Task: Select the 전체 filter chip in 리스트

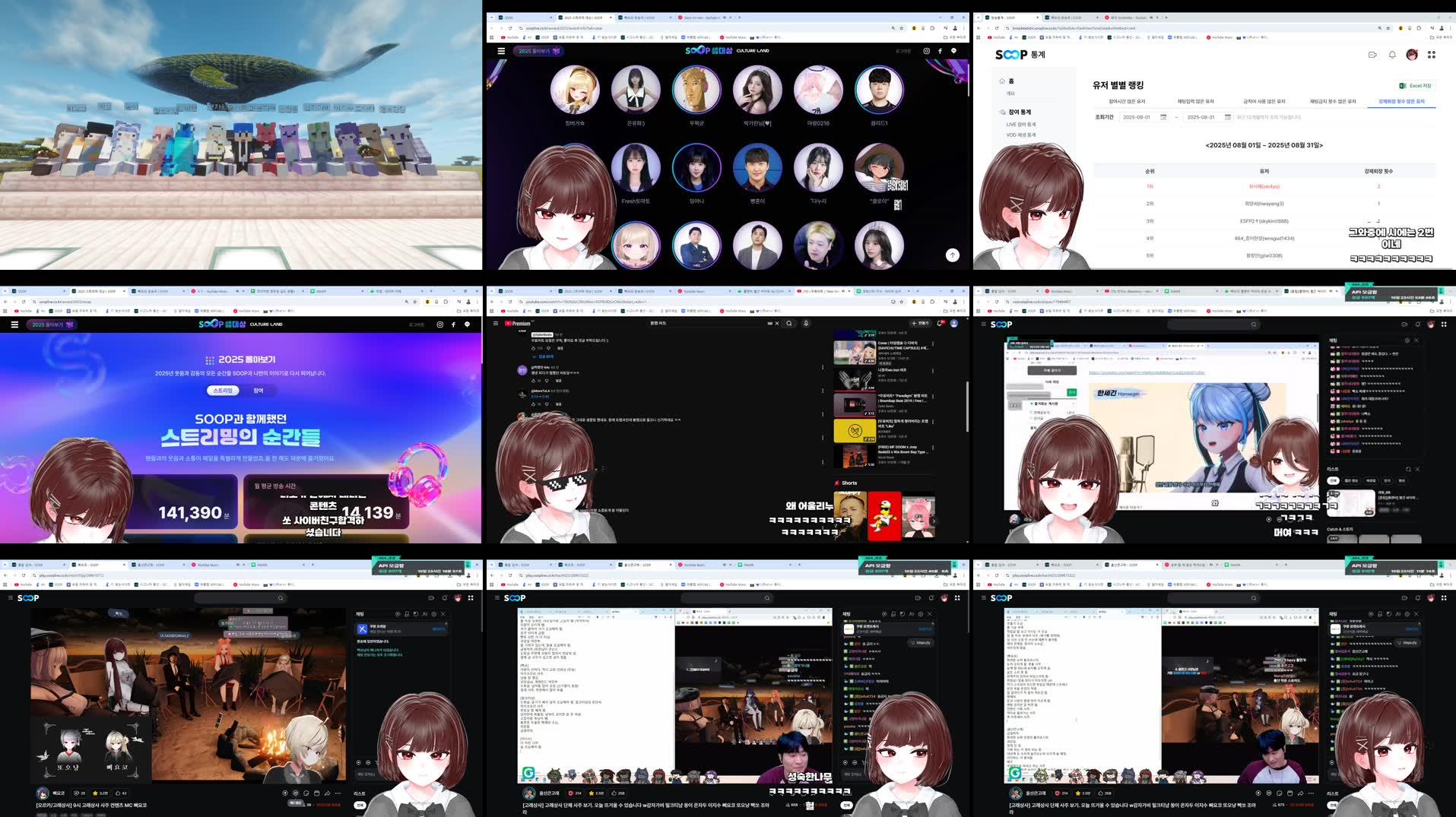Action: (1334, 481)
